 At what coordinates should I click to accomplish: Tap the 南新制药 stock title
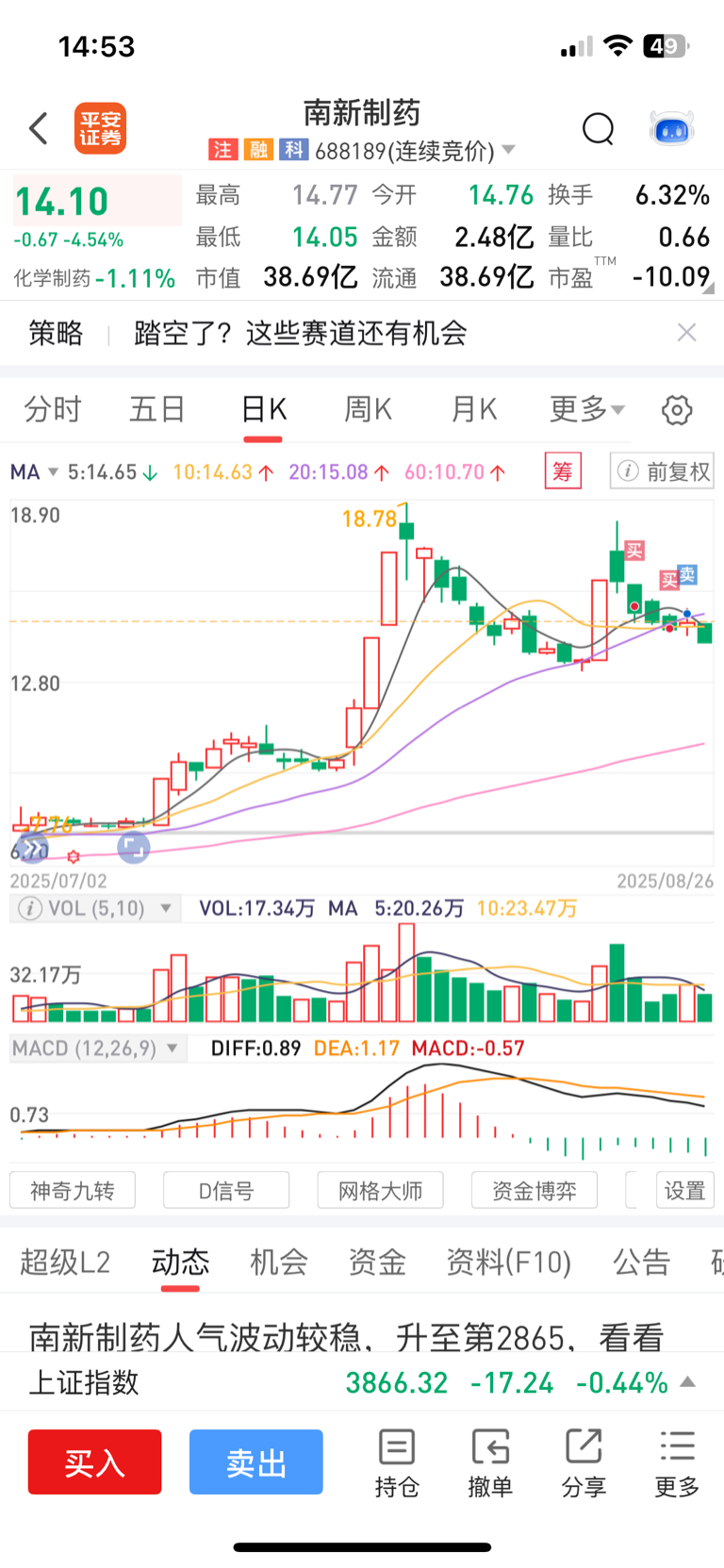(x=362, y=113)
